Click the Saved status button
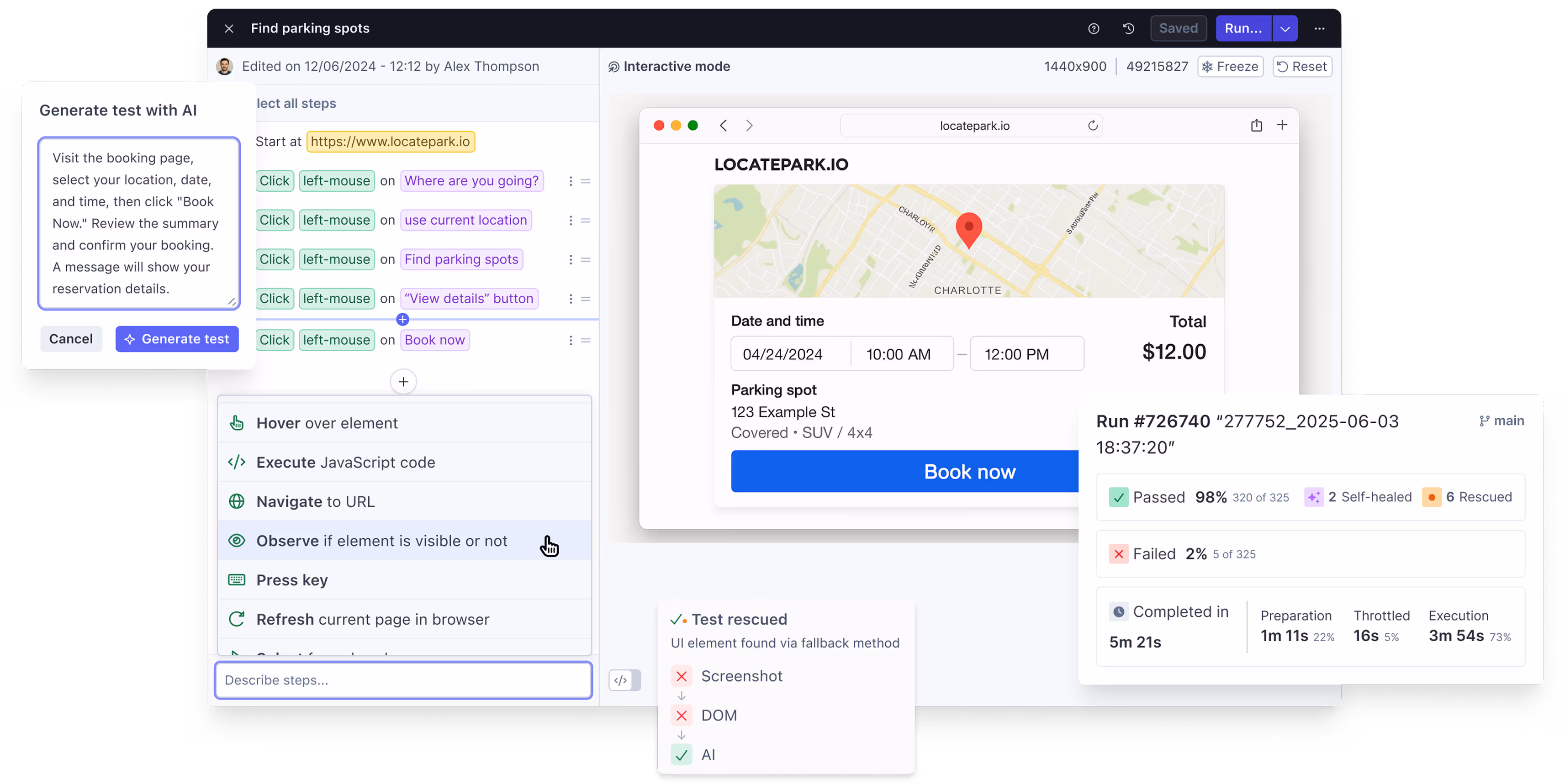The image size is (1565, 784). 1178,29
